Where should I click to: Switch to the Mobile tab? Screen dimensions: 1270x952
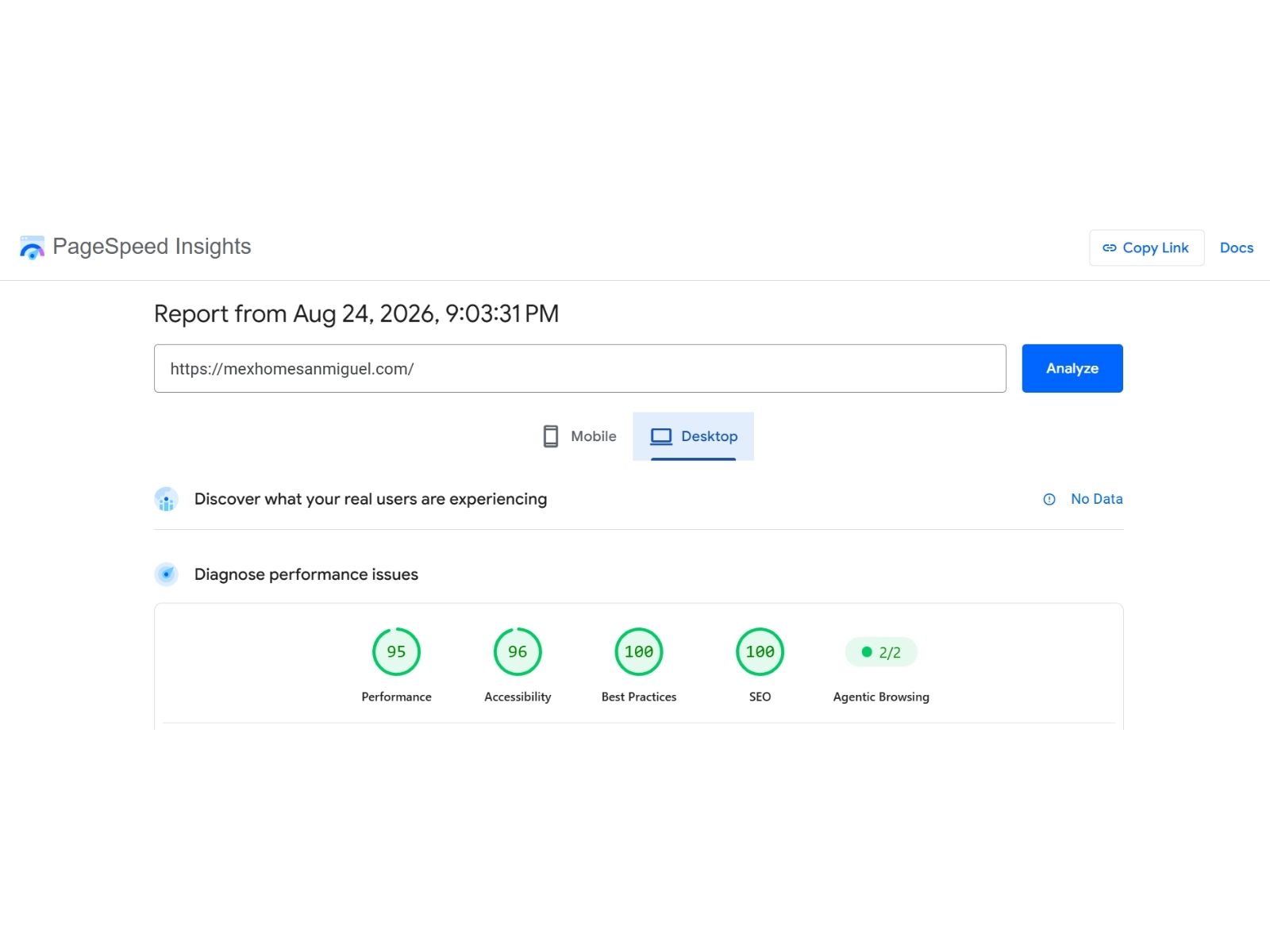579,436
